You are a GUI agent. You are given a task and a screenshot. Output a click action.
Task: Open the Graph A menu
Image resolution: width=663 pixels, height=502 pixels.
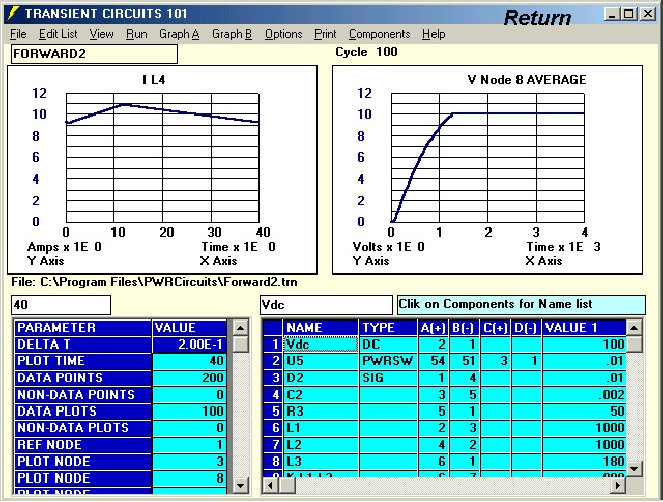[179, 34]
